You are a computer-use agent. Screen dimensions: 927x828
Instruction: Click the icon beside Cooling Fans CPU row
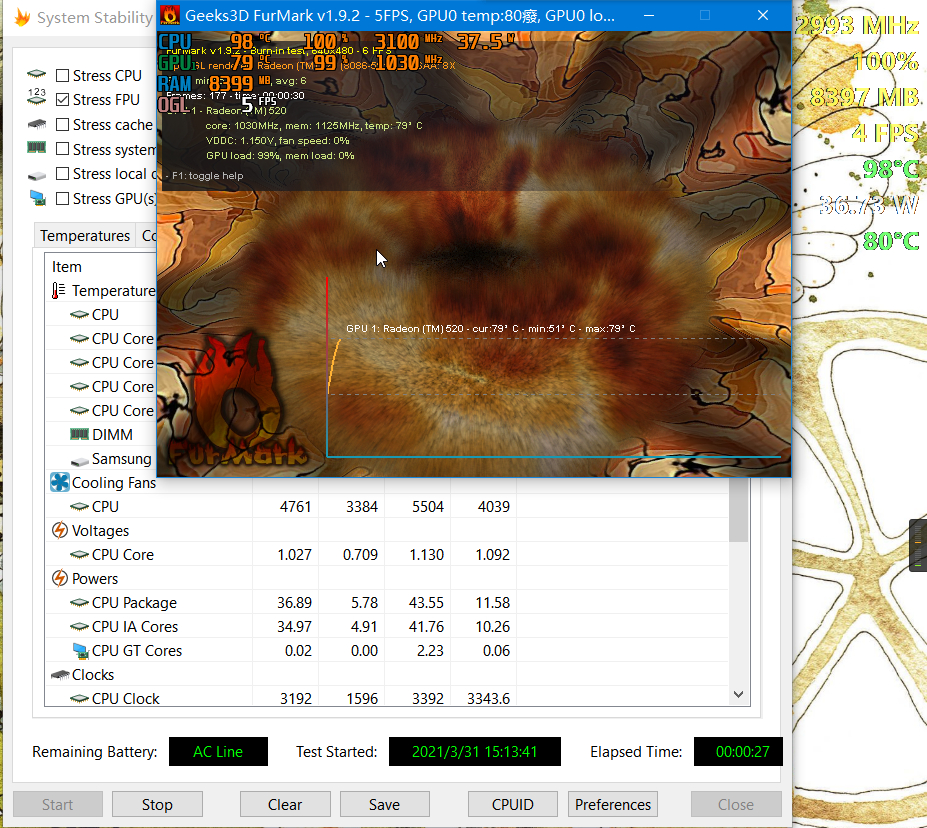click(x=79, y=506)
